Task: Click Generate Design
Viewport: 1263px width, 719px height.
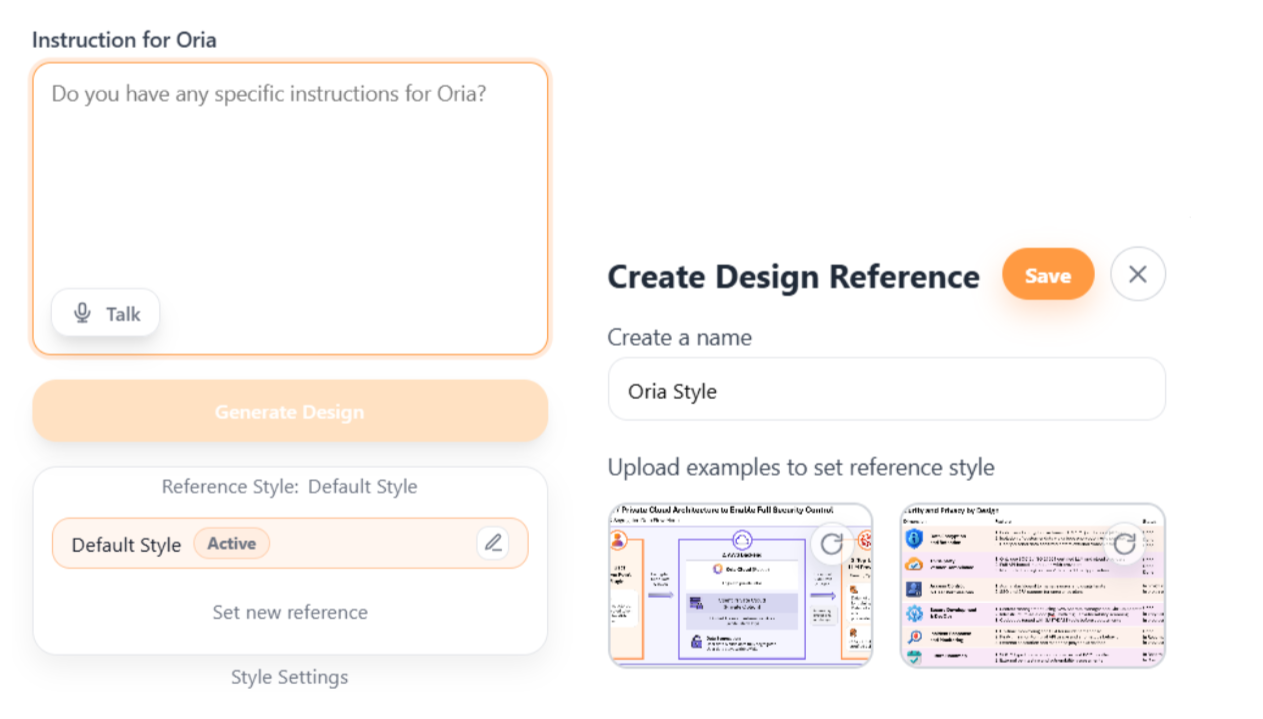Action: point(289,411)
